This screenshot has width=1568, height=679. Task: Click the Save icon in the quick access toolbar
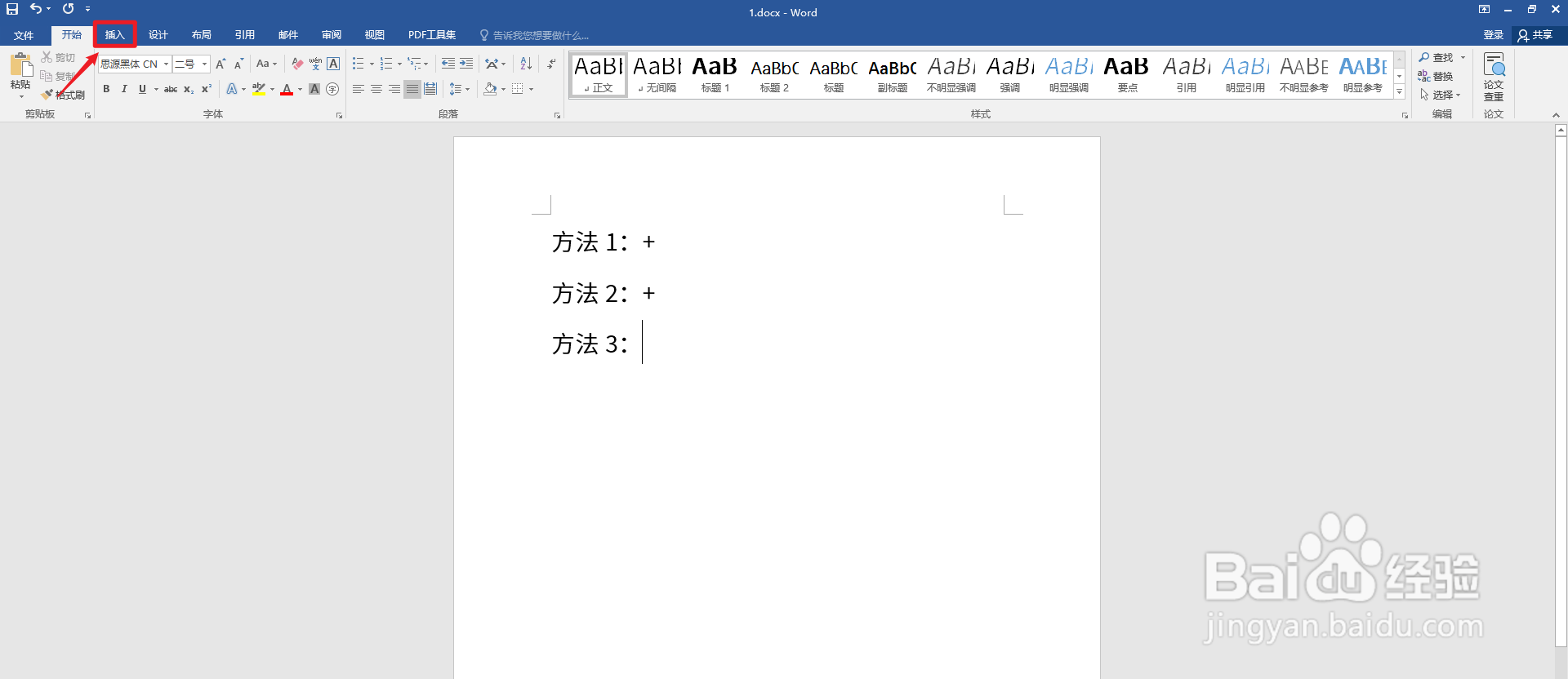point(12,9)
